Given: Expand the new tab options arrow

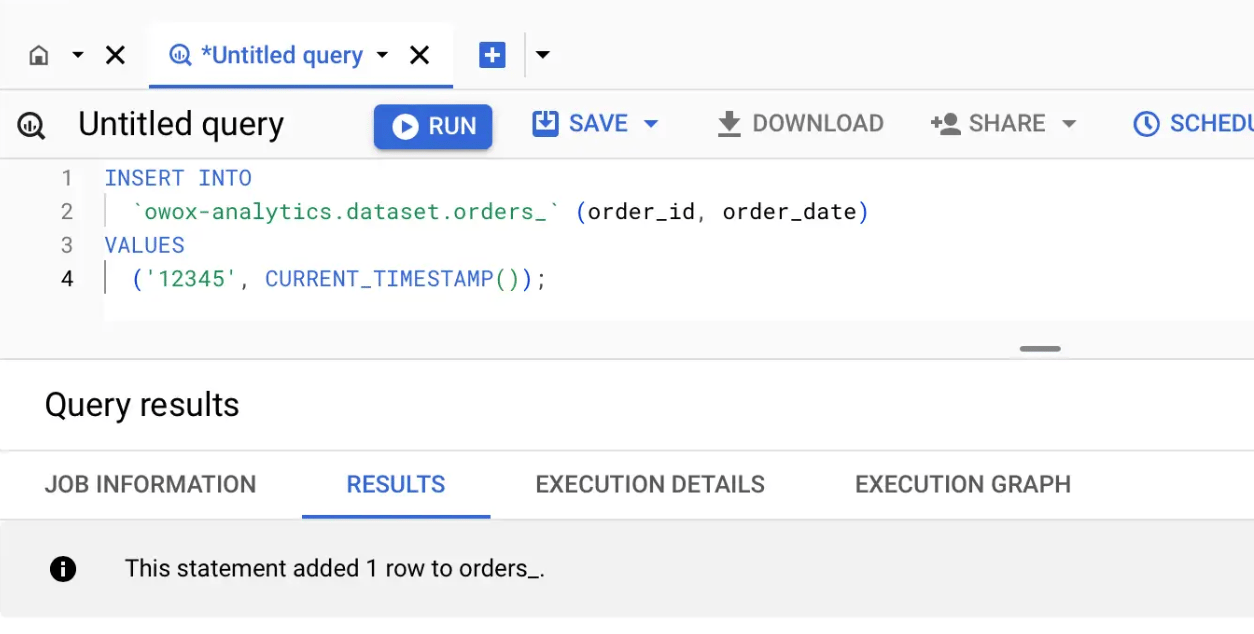Looking at the screenshot, I should point(542,55).
